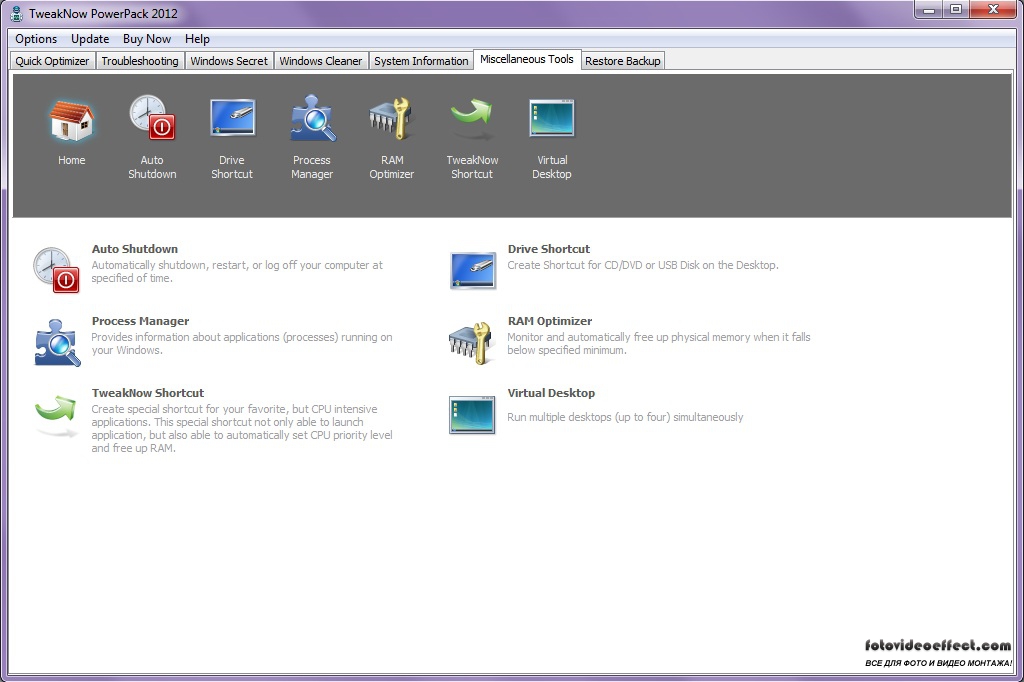Launch Process Manager puzzle icon in toolbar

click(313, 118)
